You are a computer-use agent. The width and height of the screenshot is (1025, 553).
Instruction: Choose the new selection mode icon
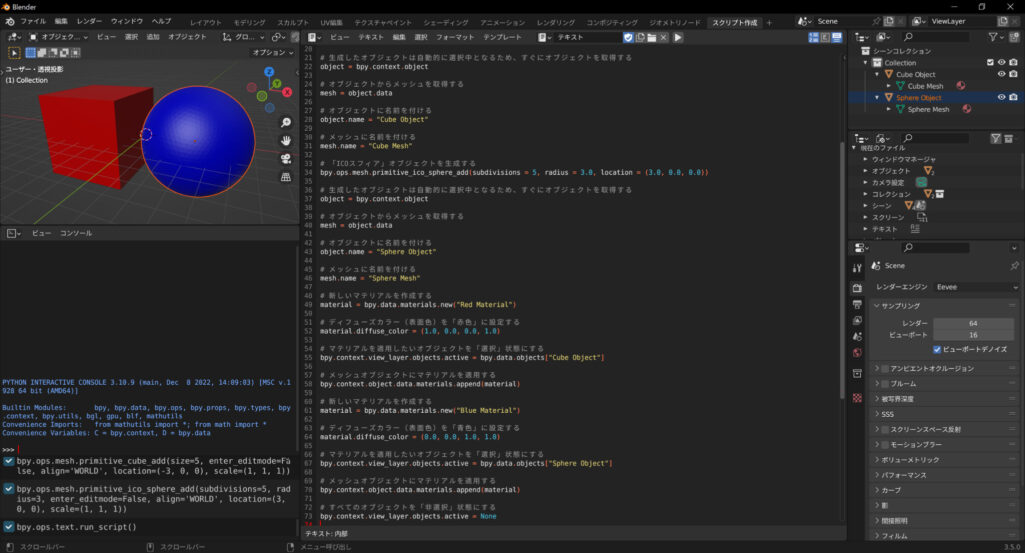coord(31,52)
